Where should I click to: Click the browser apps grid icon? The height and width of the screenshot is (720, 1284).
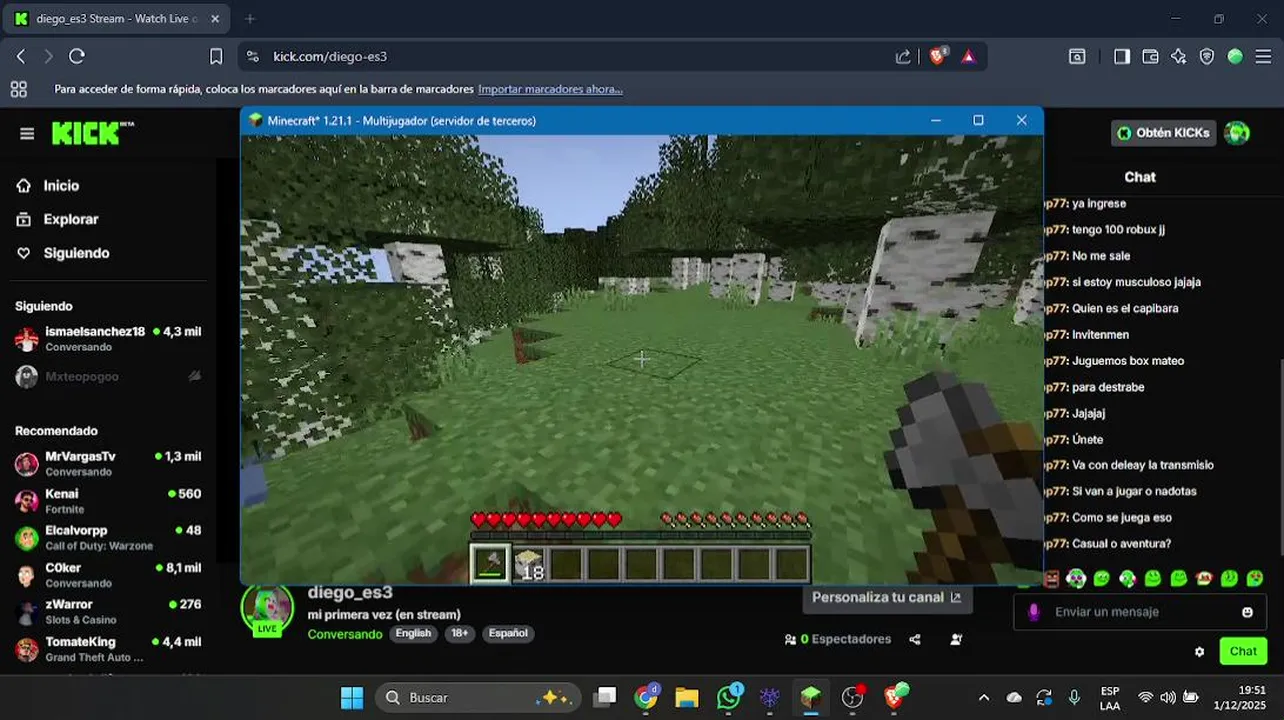coord(19,89)
